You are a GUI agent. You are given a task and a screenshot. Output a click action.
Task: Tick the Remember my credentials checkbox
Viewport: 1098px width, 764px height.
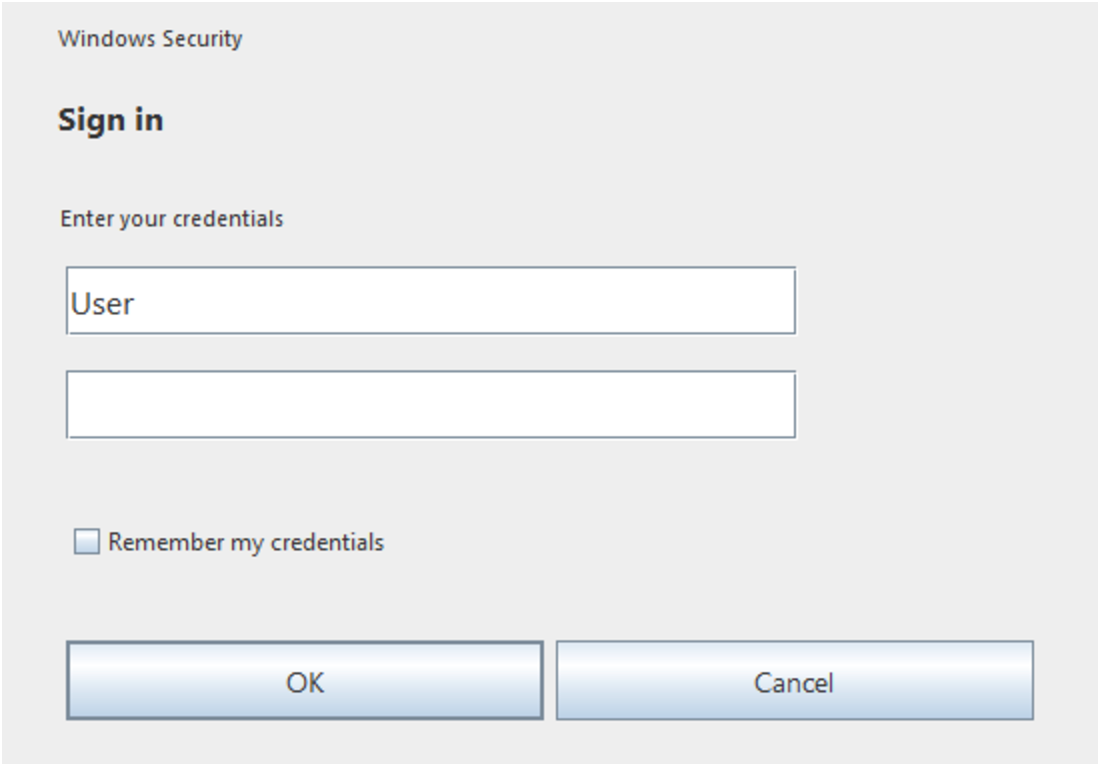point(88,543)
